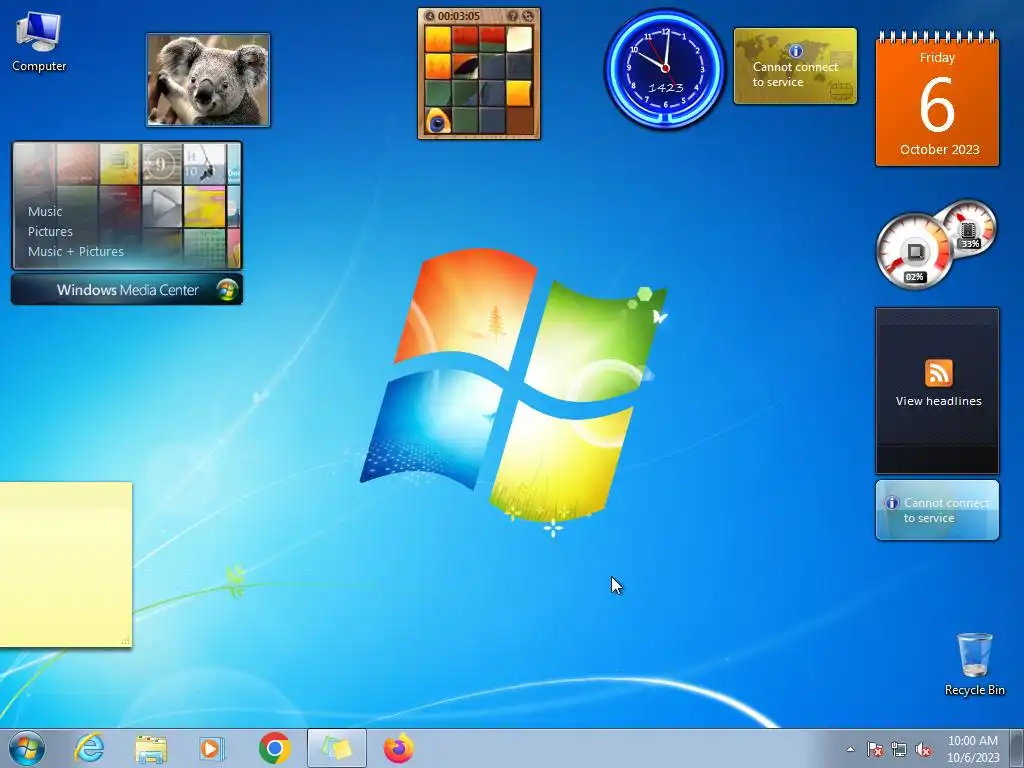Launch Firefox from taskbar
The image size is (1024, 768).
[x=398, y=748]
